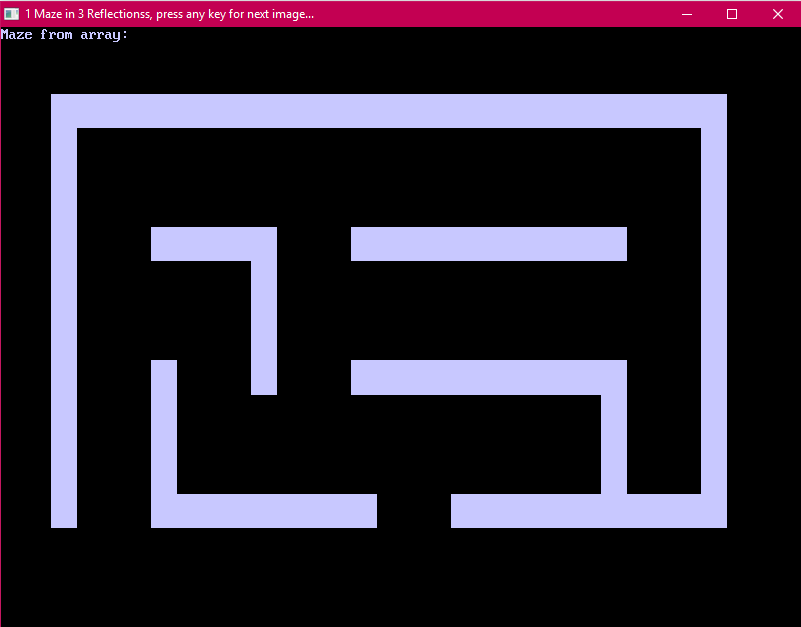Click the application icon in the title bar
Image resolution: width=801 pixels, height=627 pixels.
[12, 14]
